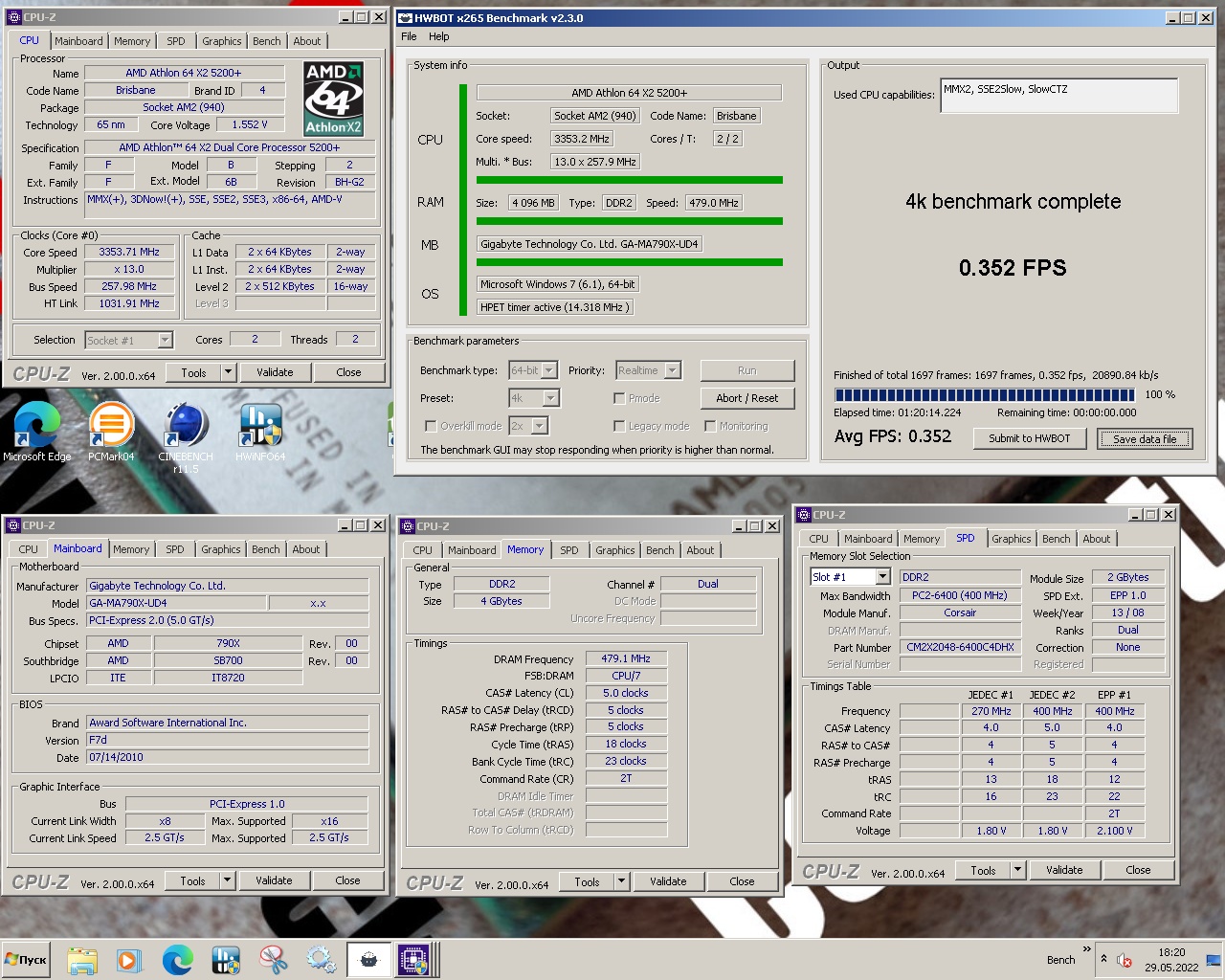This screenshot has height=980, width=1225.
Task: Open PCMark04 desktop shortcut
Action: pos(111,433)
